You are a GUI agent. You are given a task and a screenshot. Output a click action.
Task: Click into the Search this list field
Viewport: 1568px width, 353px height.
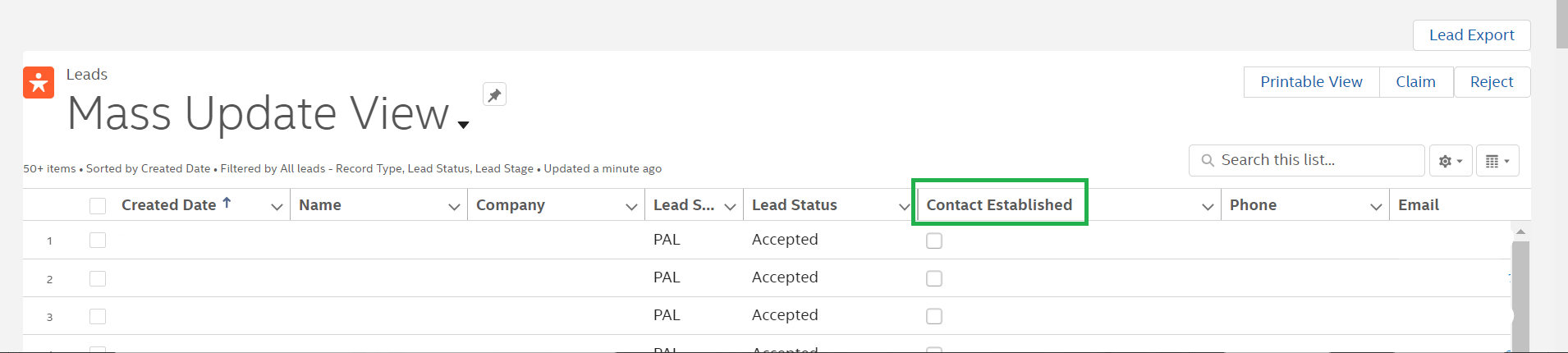[x=1314, y=160]
